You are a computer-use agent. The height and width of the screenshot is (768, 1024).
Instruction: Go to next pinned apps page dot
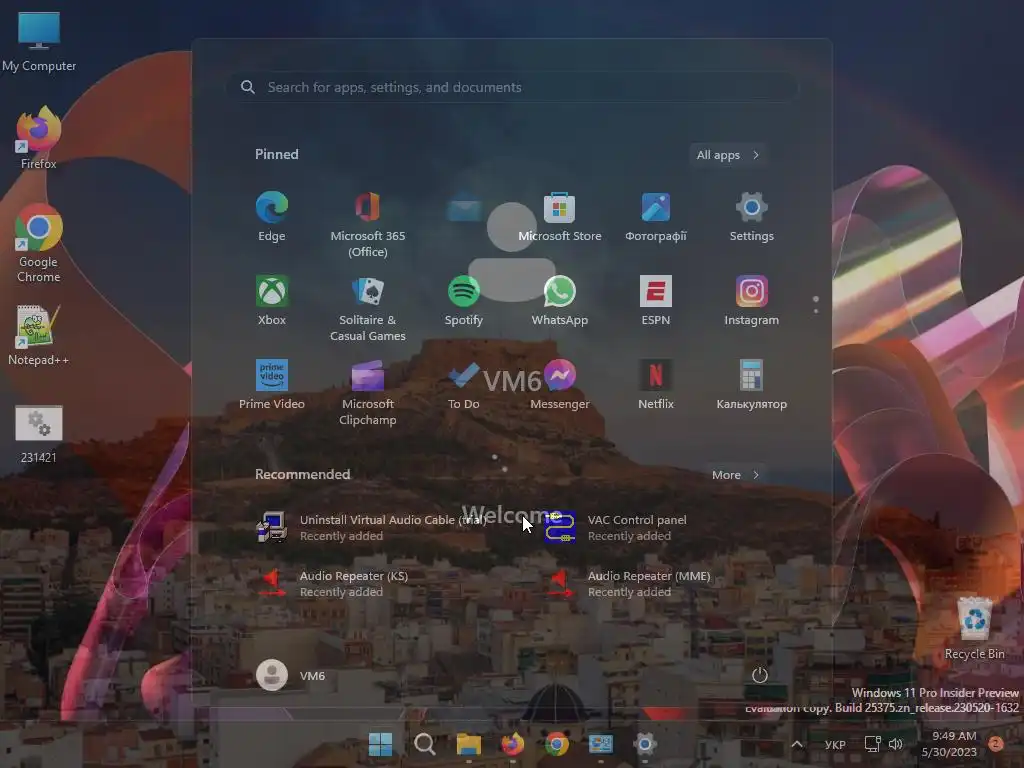click(816, 311)
